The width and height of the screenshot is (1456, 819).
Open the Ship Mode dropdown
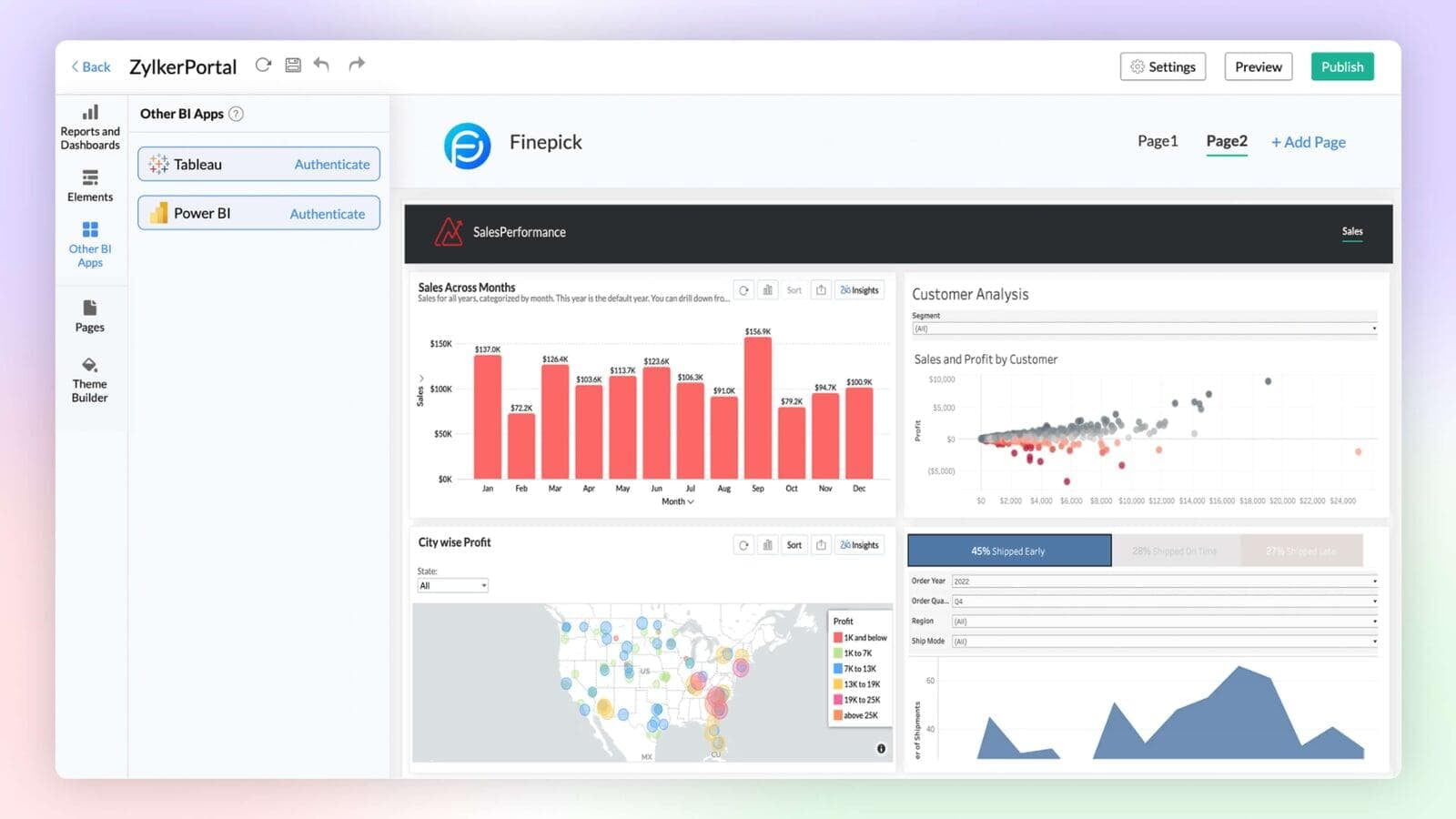point(1164,642)
